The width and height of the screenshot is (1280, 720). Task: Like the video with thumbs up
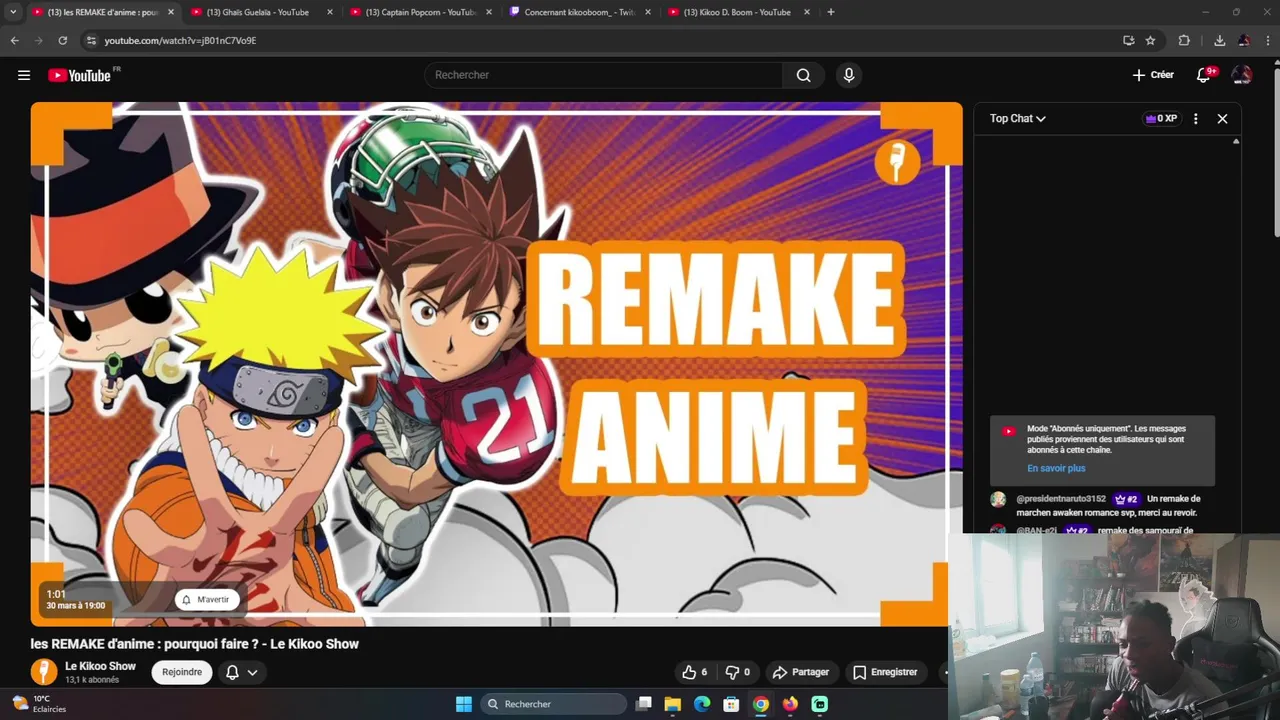694,672
